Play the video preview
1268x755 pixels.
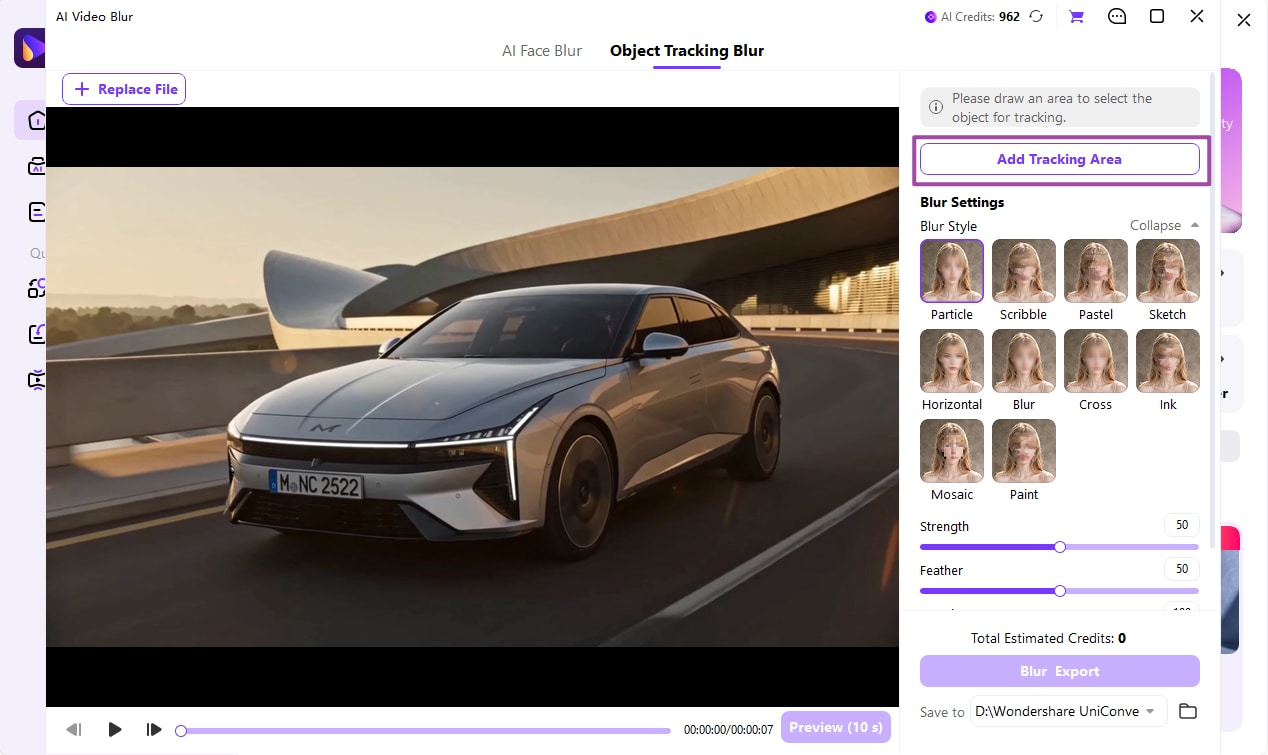[x=115, y=730]
